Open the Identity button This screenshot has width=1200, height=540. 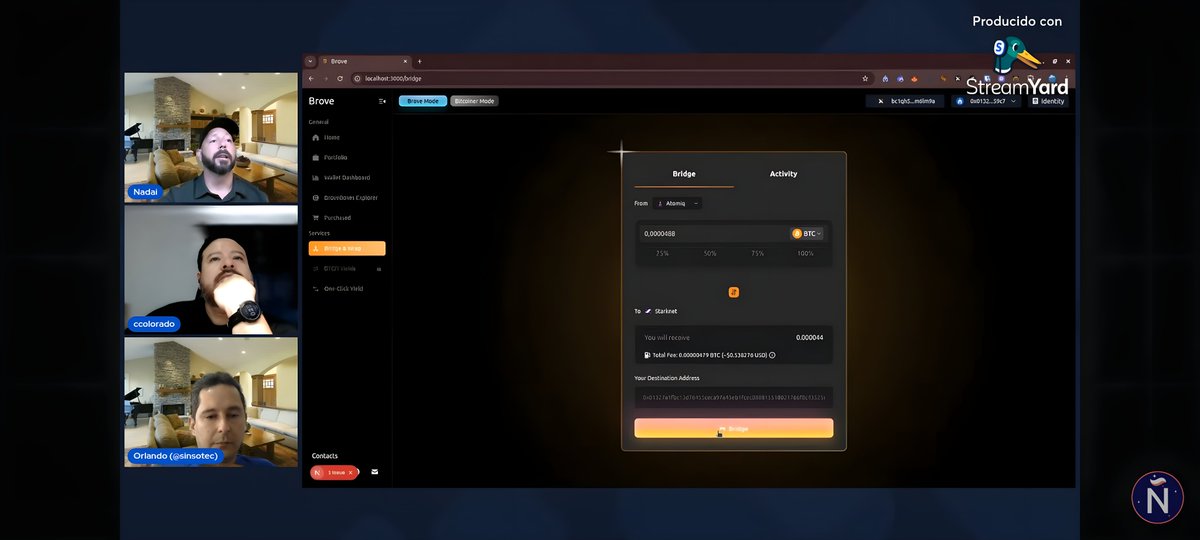coord(1048,101)
